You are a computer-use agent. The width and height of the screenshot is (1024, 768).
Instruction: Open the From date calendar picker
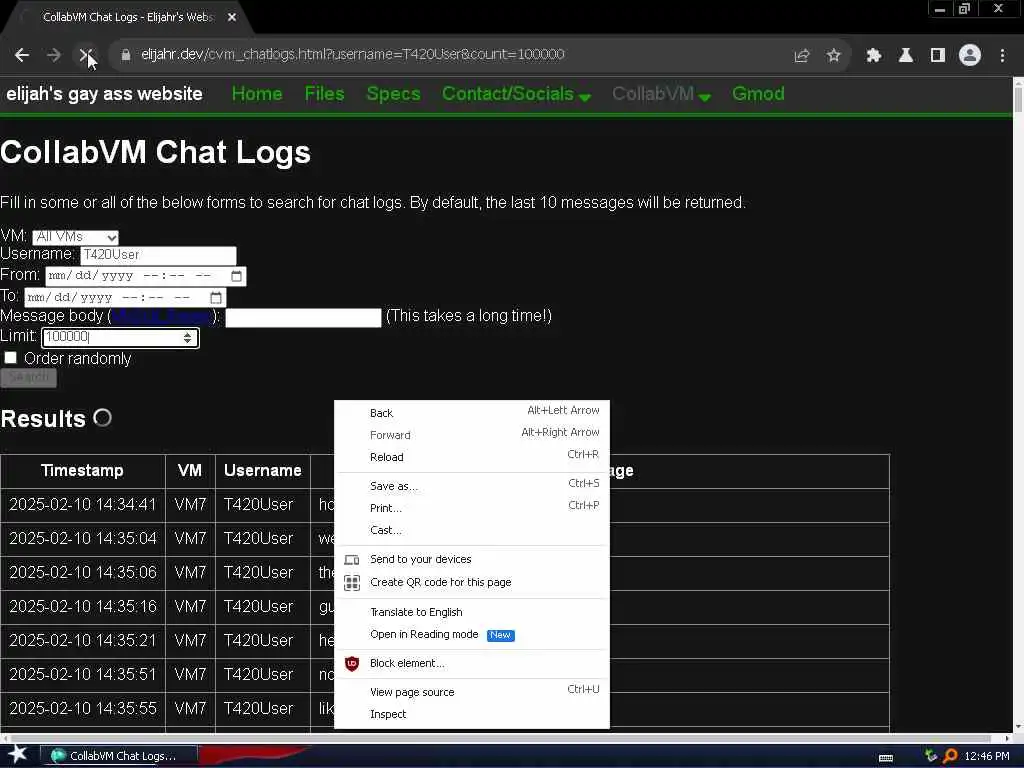click(x=236, y=276)
